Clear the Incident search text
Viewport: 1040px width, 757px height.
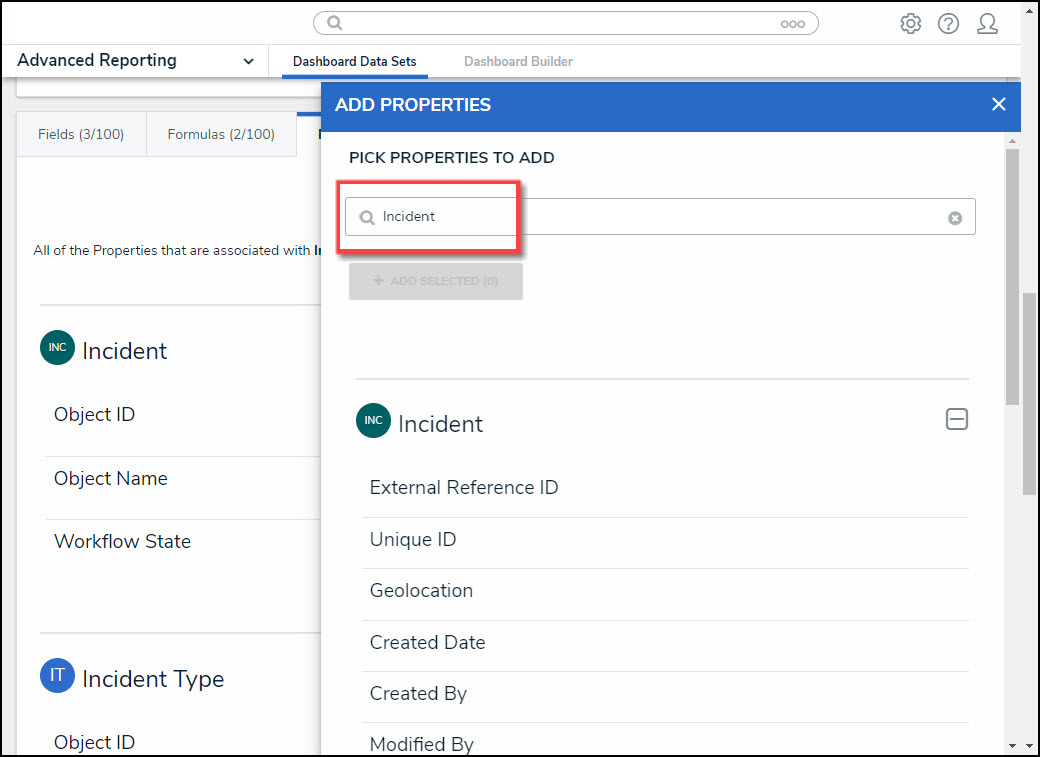[955, 218]
